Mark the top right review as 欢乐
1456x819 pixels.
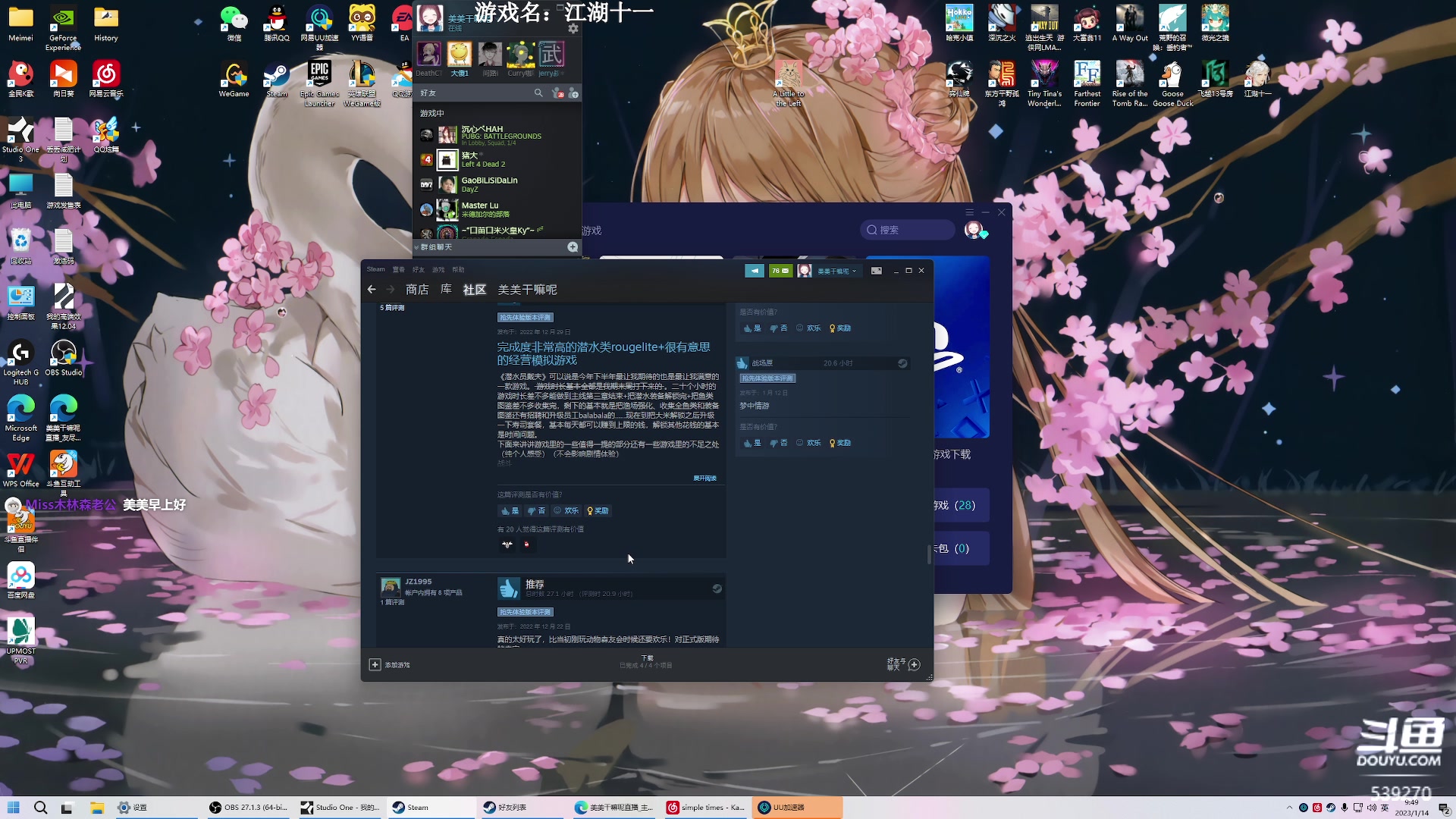808,328
